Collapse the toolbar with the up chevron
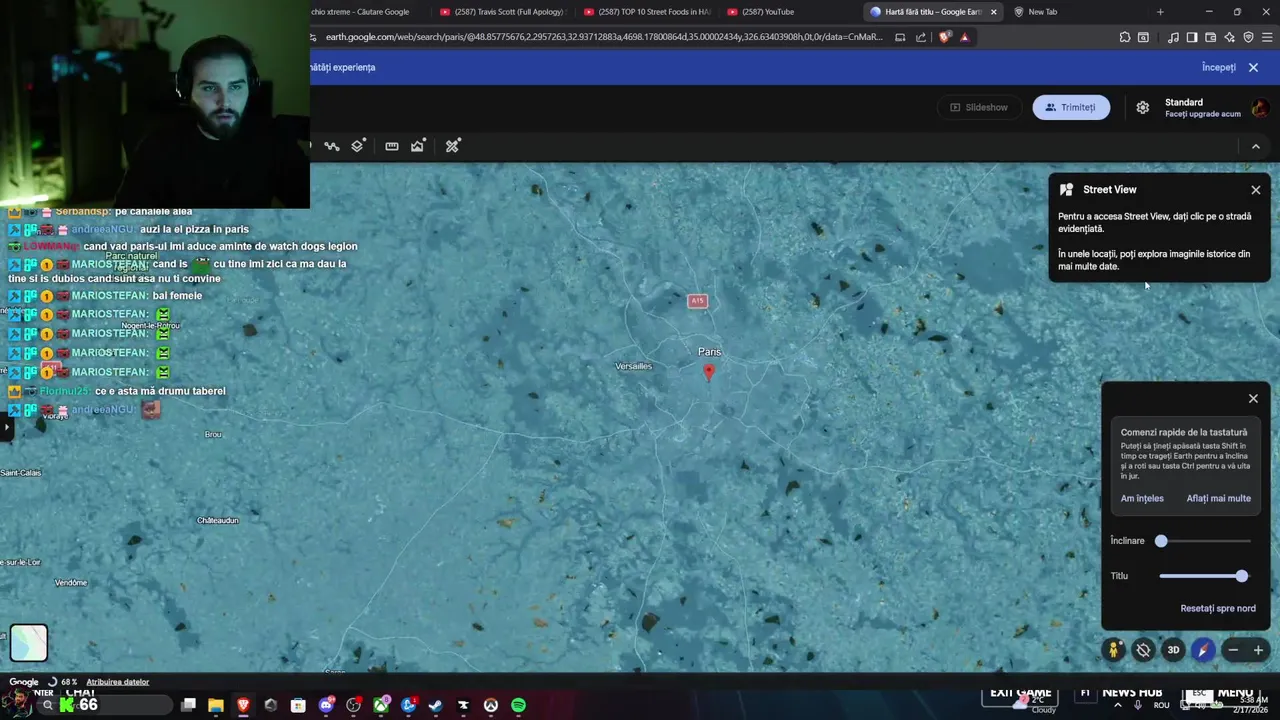 coord(1256,146)
